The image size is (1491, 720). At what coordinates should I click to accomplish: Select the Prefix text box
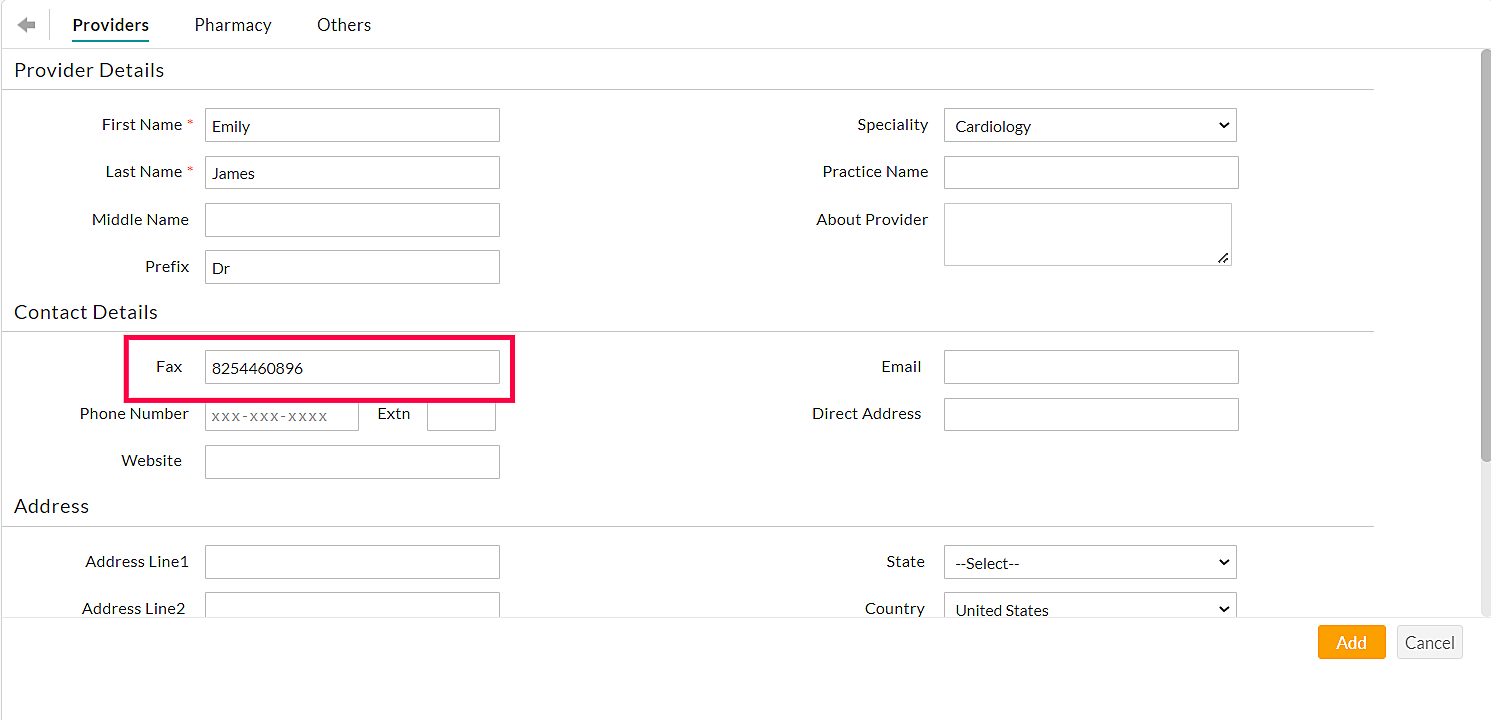352,268
